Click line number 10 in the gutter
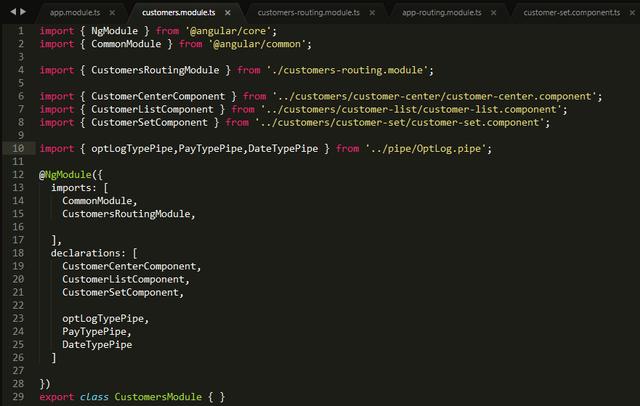Image resolution: width=640 pixels, height=406 pixels. pyautogui.click(x=18, y=148)
